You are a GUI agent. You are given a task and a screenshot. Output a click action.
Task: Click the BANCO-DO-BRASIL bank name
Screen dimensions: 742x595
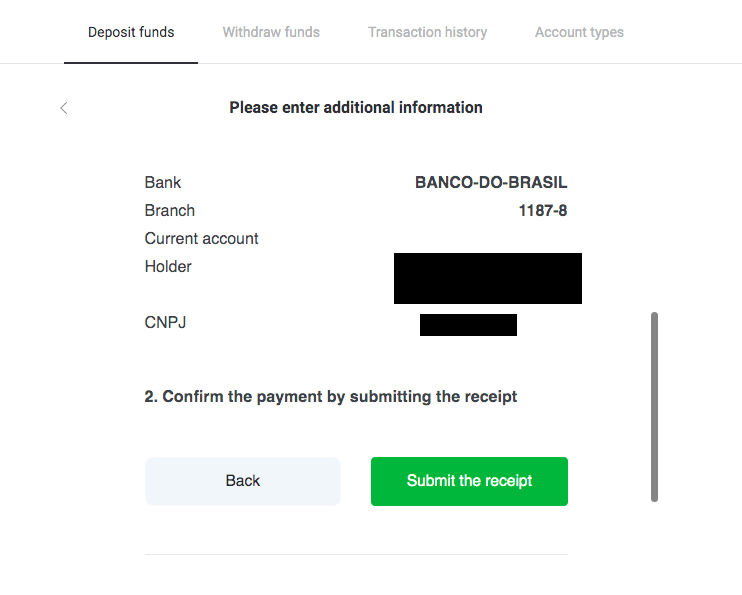(x=491, y=183)
